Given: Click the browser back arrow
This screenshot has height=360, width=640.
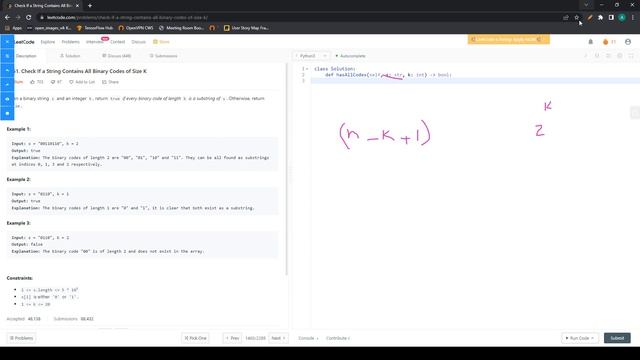Looking at the screenshot, I should [7, 18].
